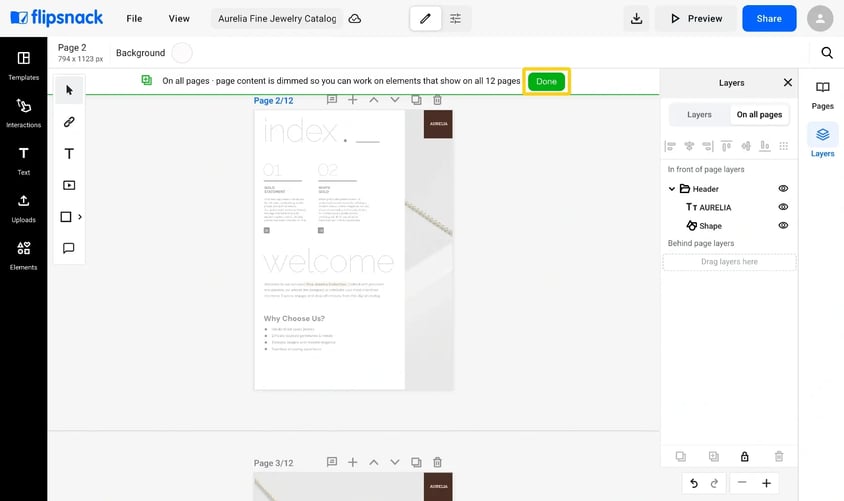Select the rectangle shape tool
This screenshot has width=844, height=501.
pos(66,217)
